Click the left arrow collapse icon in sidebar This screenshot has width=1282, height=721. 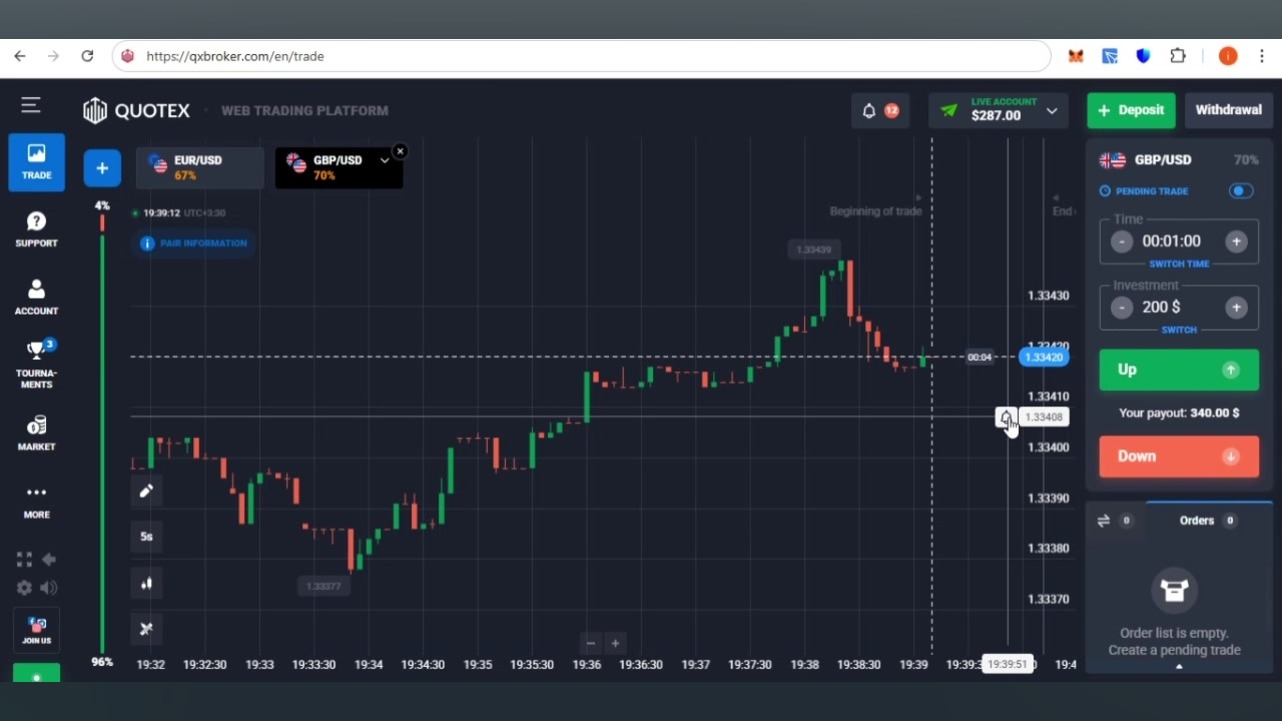(x=48, y=559)
